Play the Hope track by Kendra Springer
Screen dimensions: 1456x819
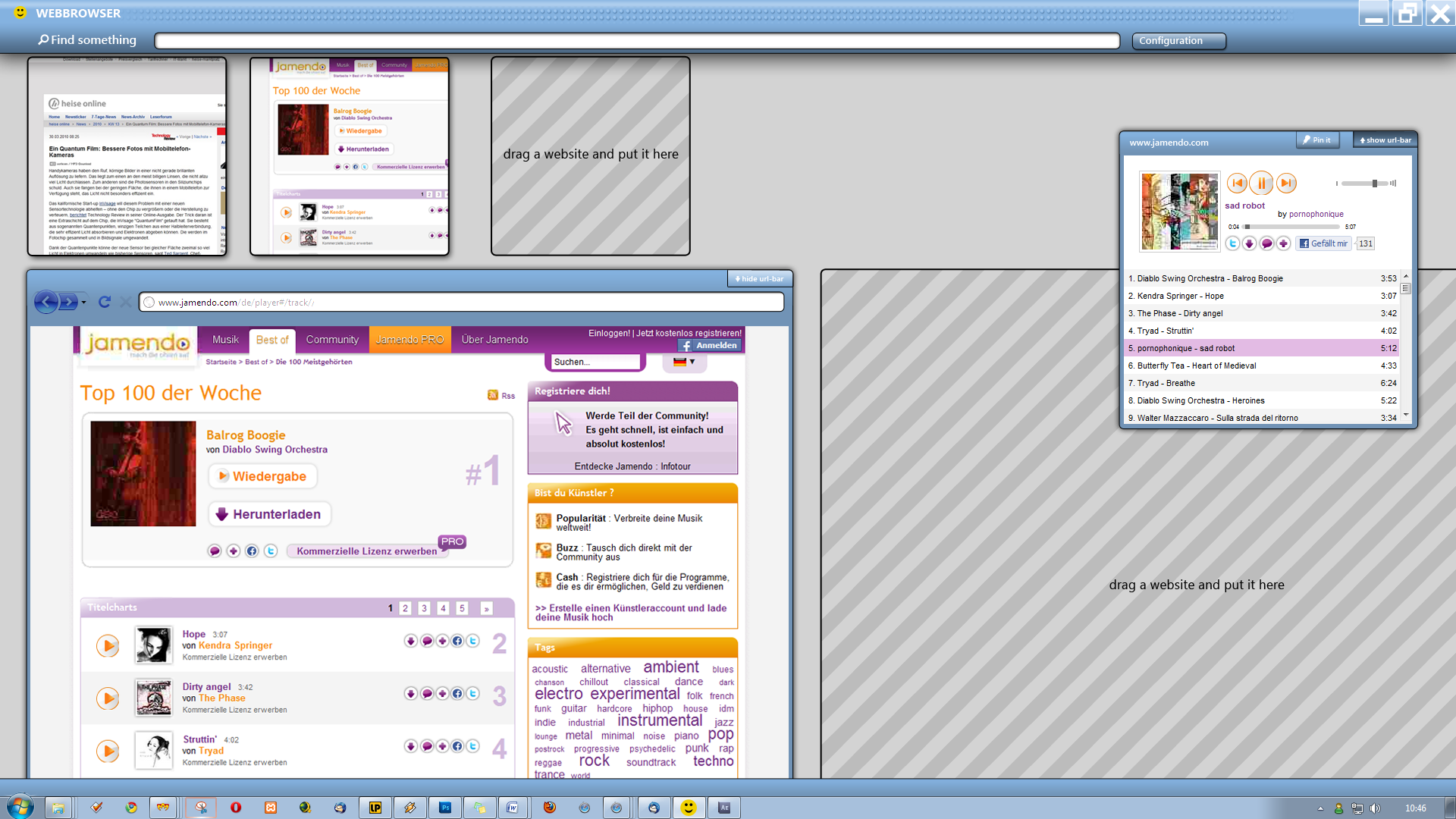pos(108,646)
